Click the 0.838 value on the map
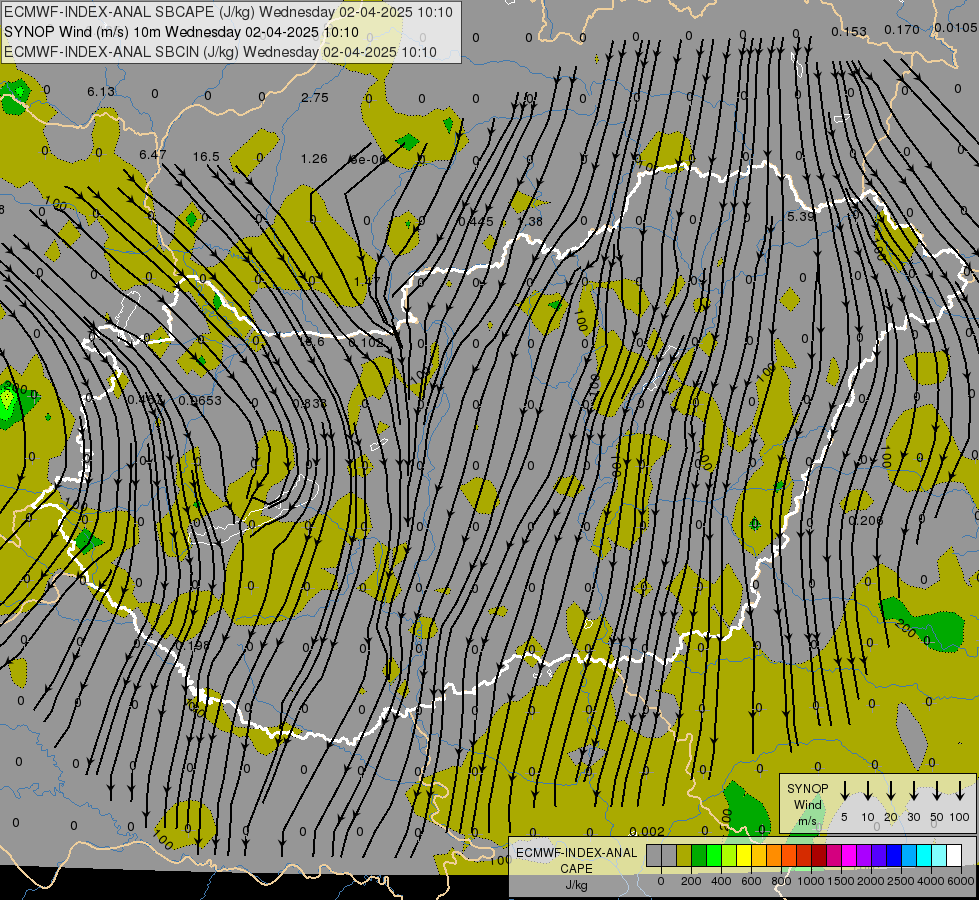The image size is (979, 900). coord(309,403)
